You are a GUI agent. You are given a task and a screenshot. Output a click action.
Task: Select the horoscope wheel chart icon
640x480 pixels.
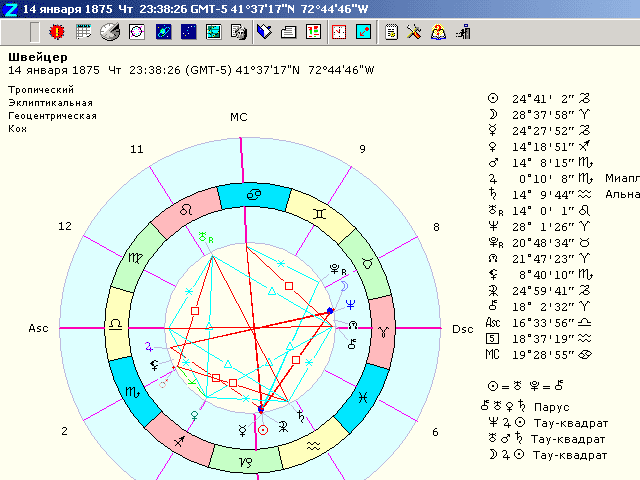(x=137, y=32)
